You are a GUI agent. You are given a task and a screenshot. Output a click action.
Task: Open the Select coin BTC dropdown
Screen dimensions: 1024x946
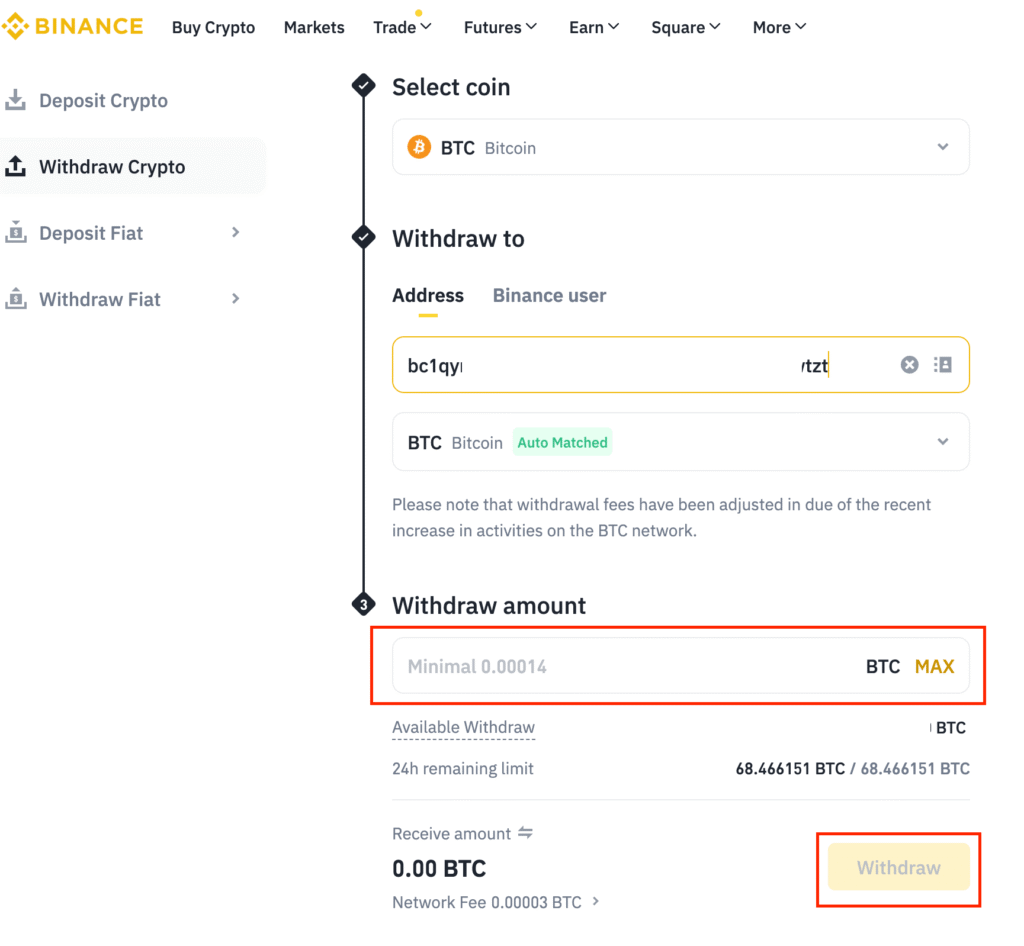(x=941, y=147)
